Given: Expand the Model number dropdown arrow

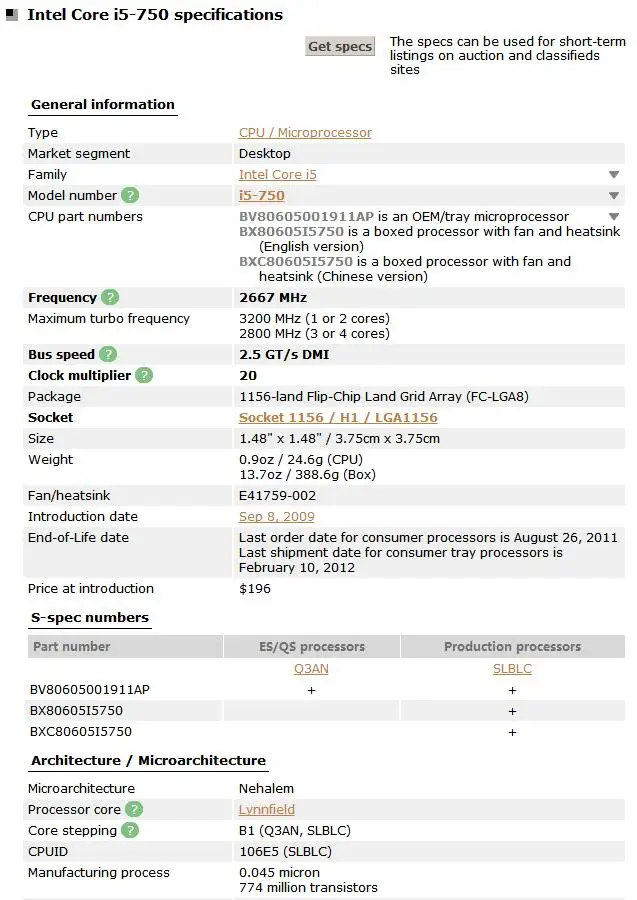Looking at the screenshot, I should point(614,196).
